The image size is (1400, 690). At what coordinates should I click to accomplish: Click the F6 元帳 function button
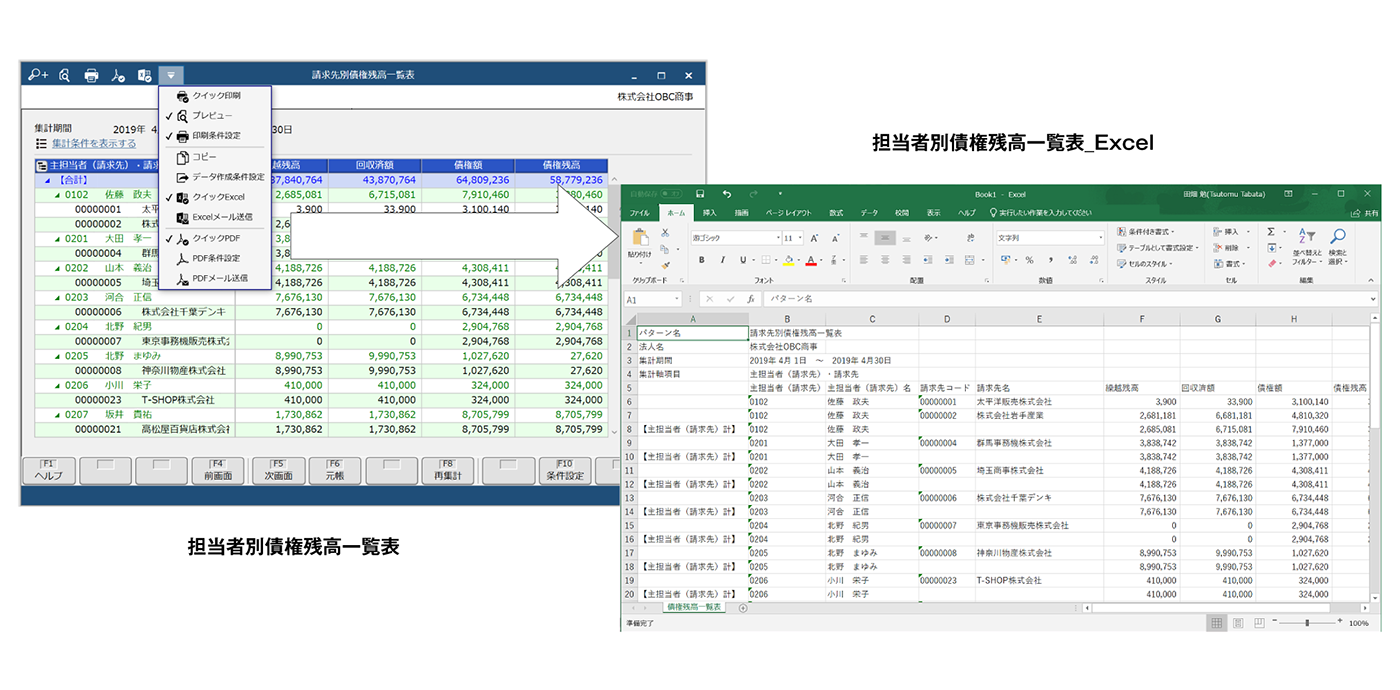tap(335, 470)
